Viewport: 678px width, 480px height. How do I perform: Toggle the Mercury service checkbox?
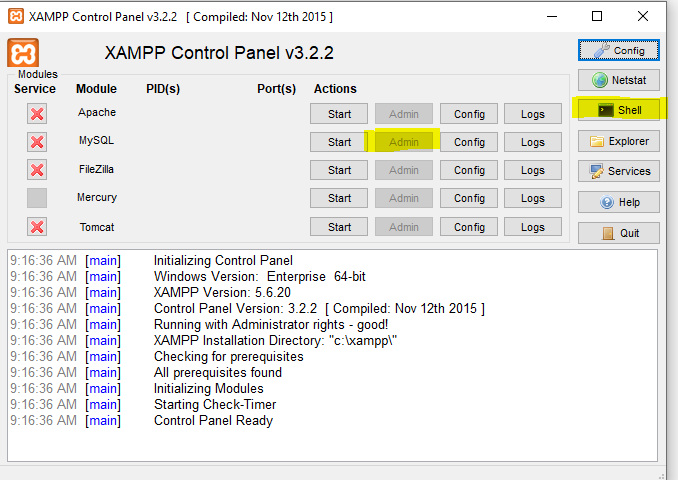37,198
